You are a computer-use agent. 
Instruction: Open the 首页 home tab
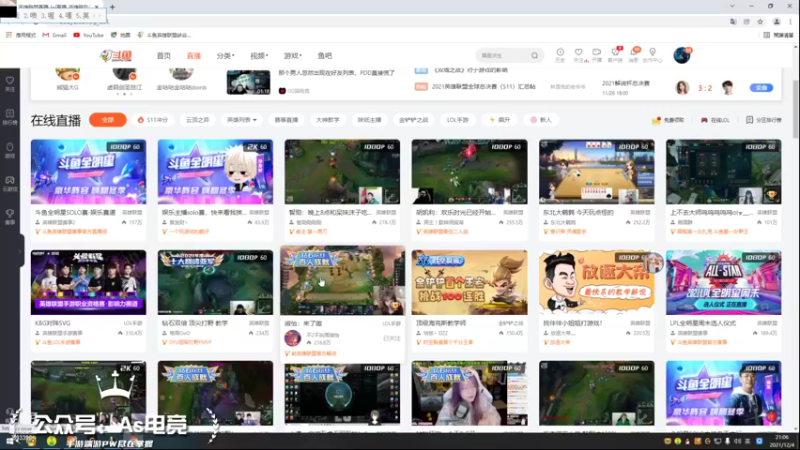click(x=164, y=56)
